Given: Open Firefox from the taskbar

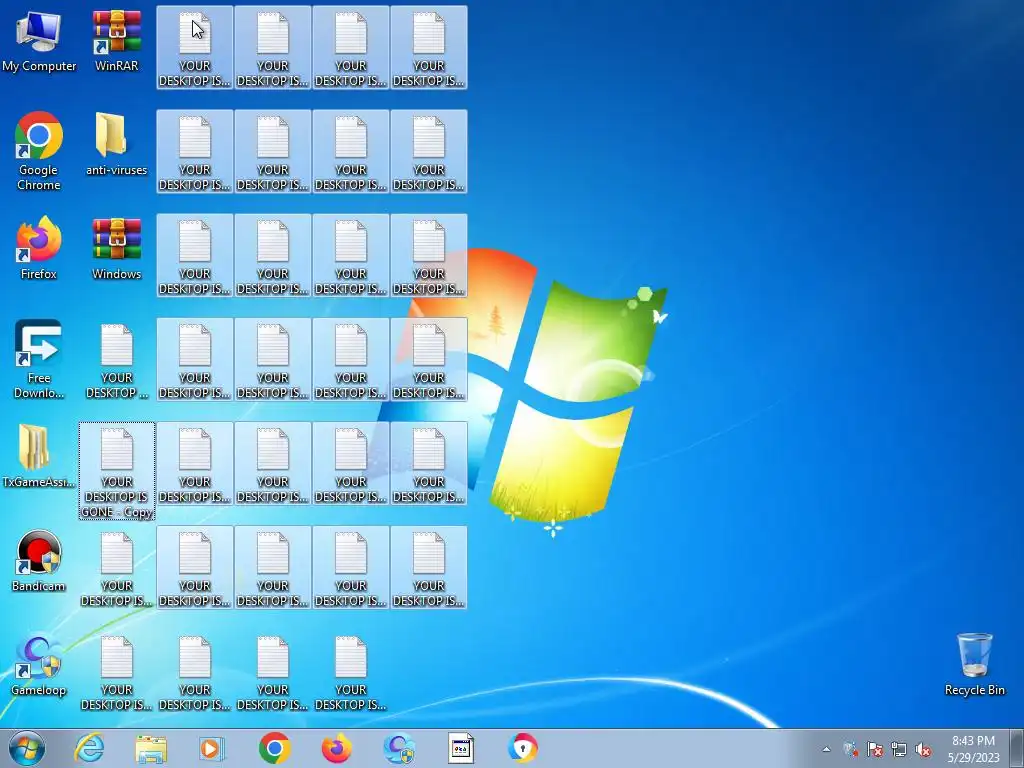Looking at the screenshot, I should click(336, 748).
